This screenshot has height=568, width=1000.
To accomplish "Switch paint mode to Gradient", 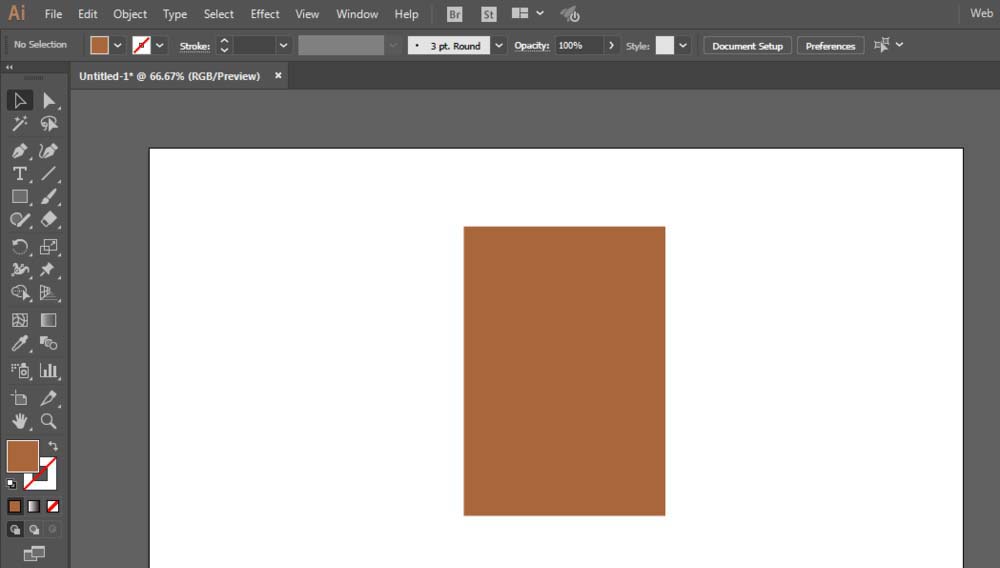I will [34, 506].
